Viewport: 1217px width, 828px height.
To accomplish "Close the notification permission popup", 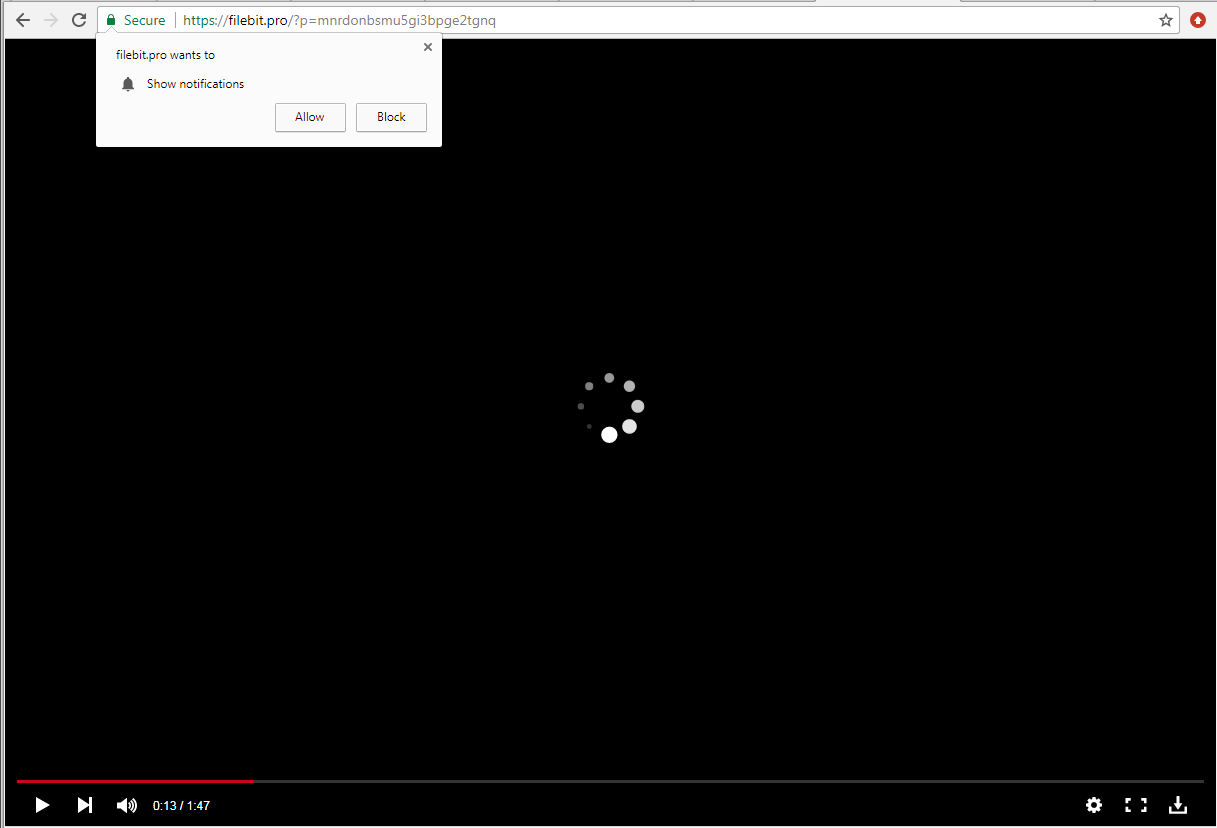I will click(428, 47).
